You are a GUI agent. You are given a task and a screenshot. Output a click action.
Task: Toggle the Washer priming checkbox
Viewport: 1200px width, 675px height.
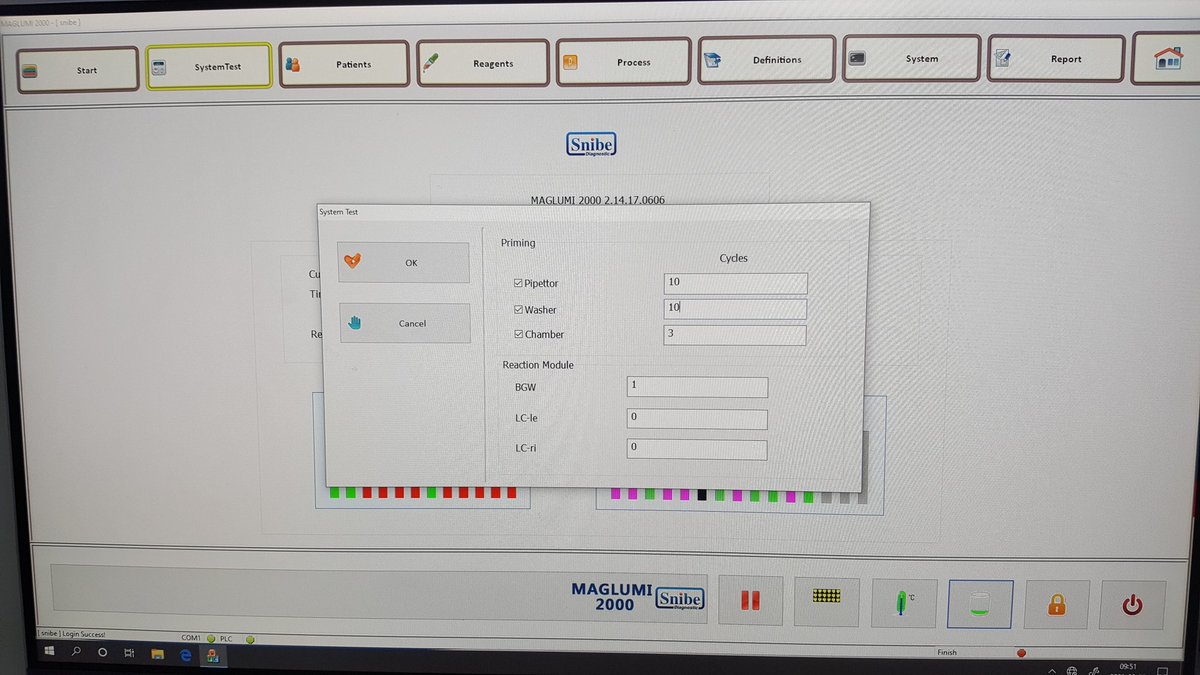coord(518,309)
